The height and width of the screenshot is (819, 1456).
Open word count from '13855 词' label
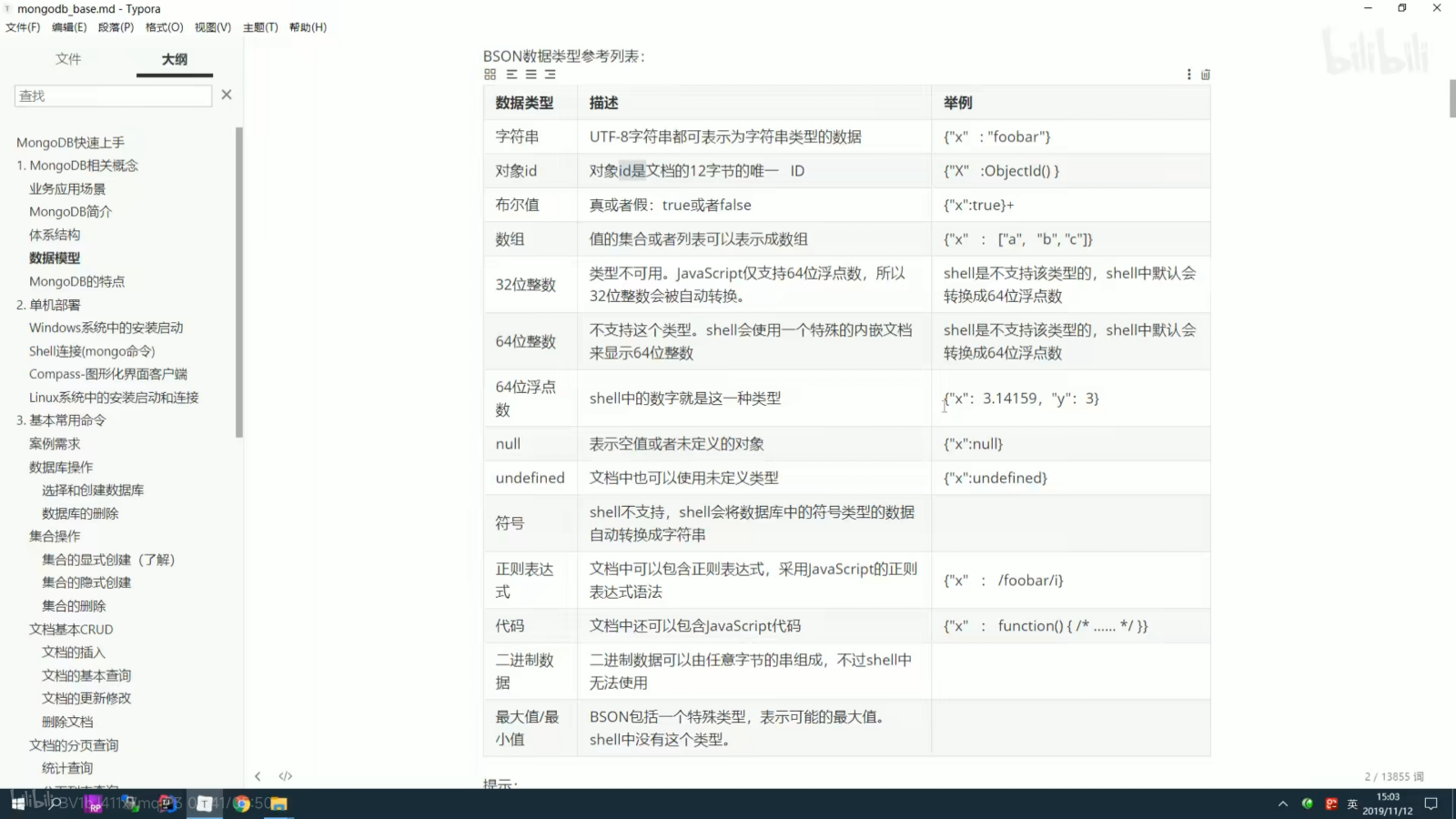1392,775
